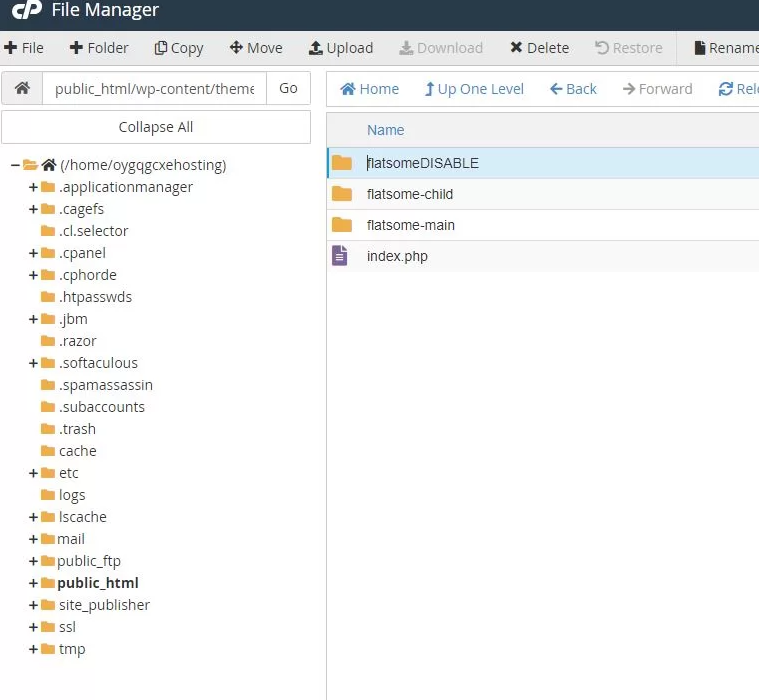The height and width of the screenshot is (700, 759).
Task: Click the Go button
Action: [288, 88]
